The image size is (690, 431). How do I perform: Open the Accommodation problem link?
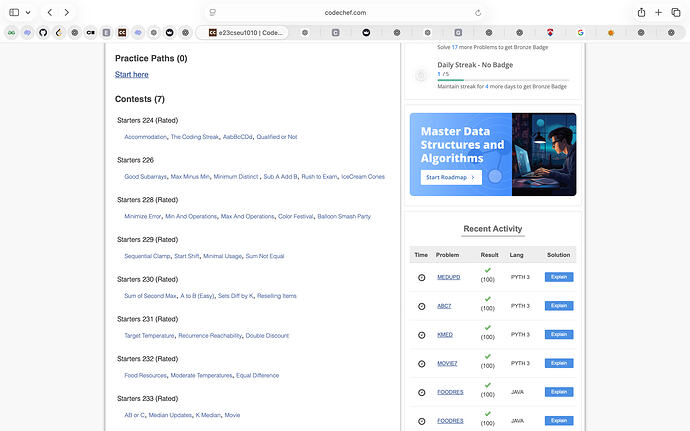click(x=146, y=137)
